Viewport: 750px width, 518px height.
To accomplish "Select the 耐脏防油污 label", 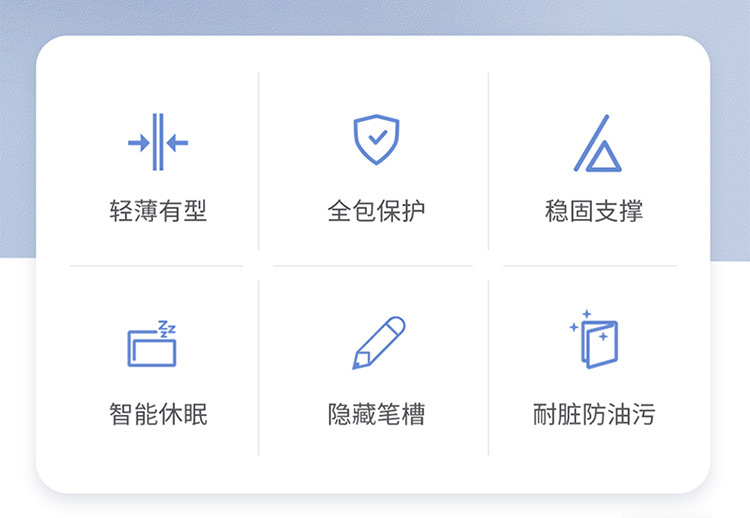I will [x=594, y=414].
